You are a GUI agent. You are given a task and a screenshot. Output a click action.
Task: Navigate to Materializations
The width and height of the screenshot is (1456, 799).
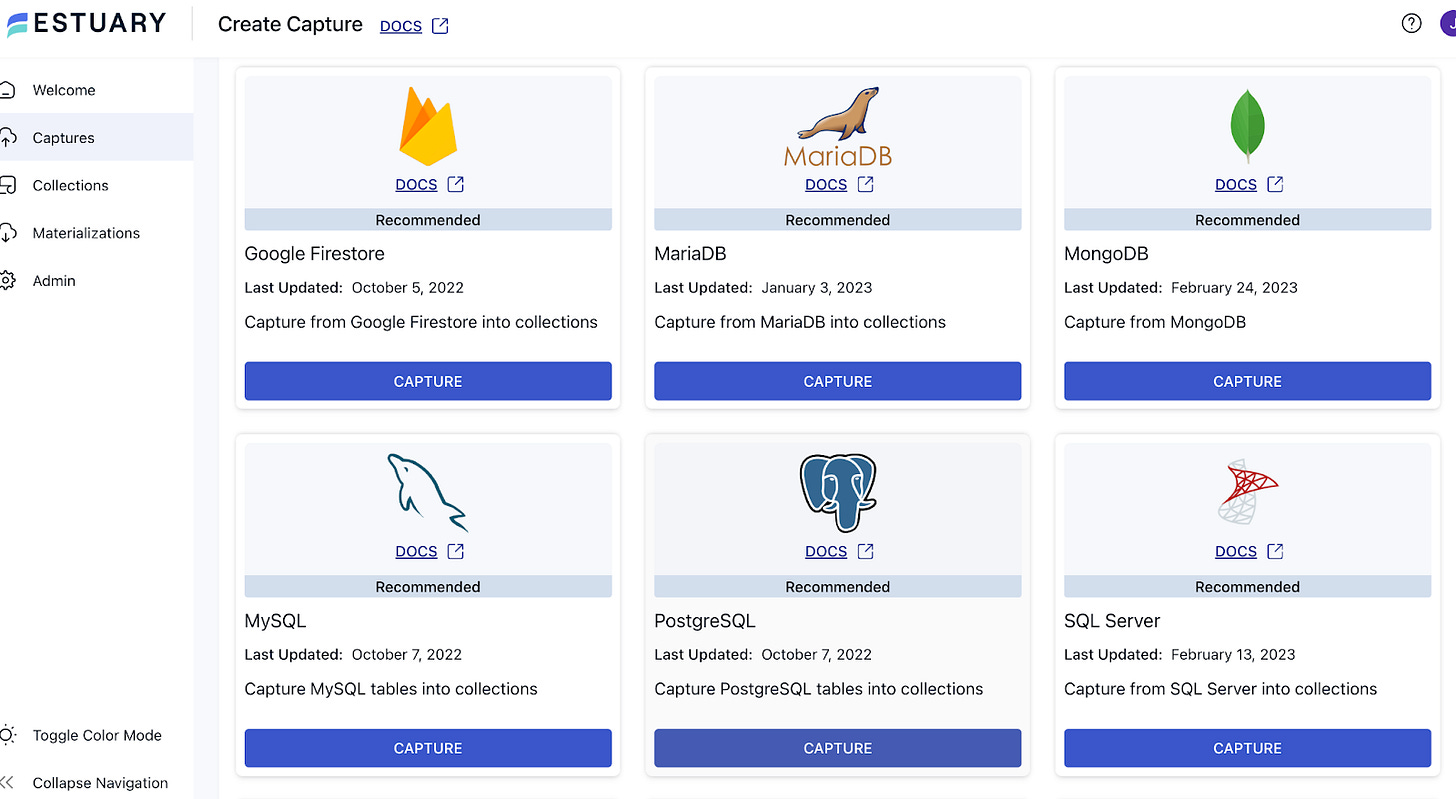[86, 233]
